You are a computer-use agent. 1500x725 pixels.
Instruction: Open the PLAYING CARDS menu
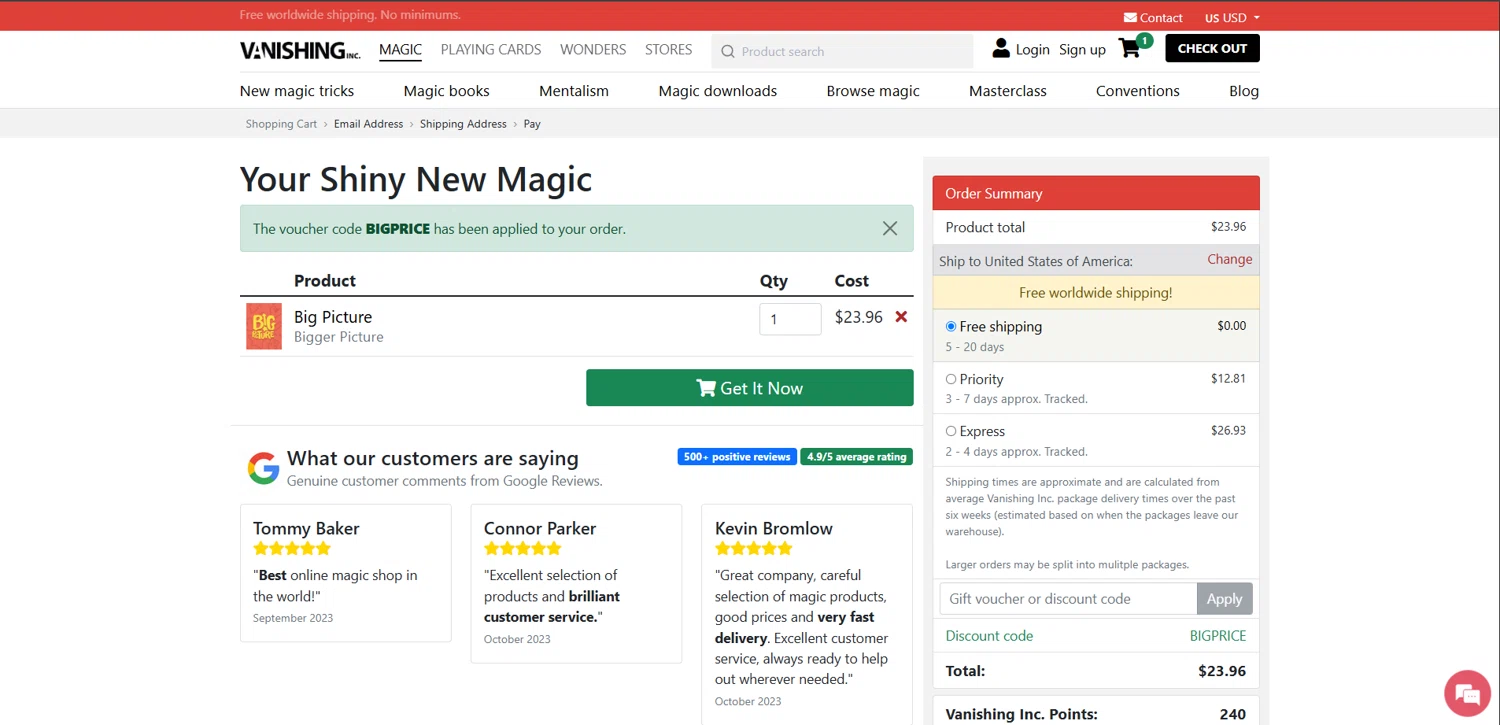[x=491, y=49]
